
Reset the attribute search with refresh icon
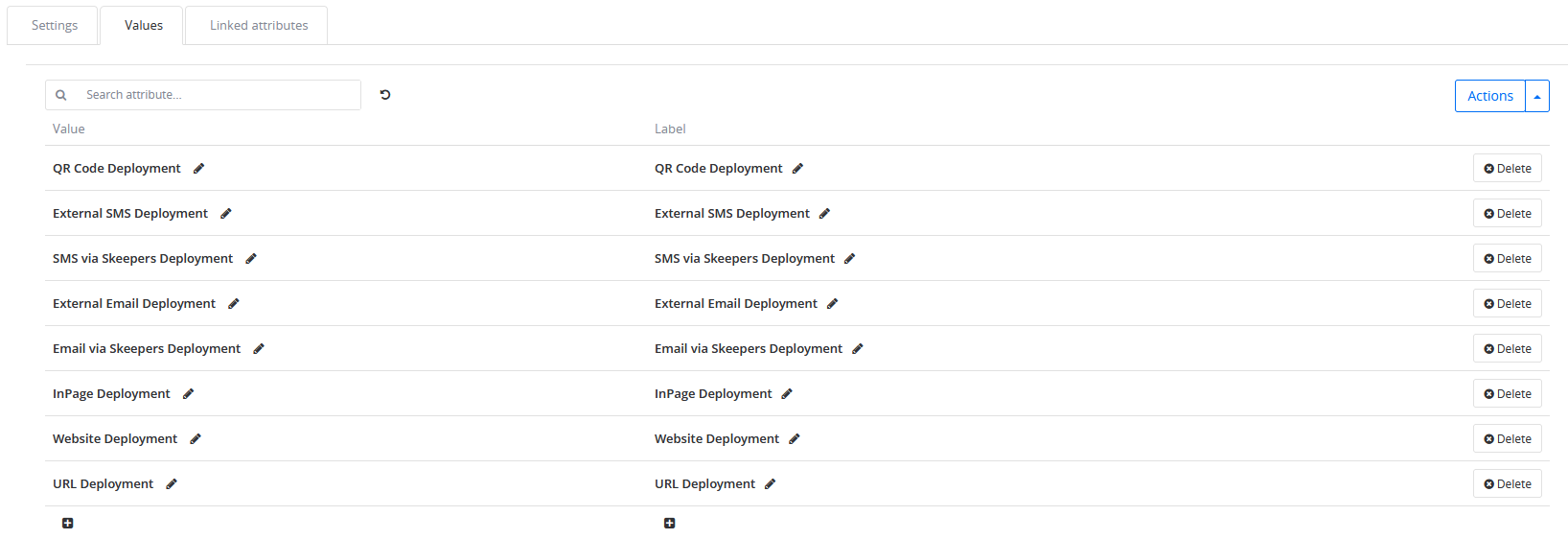[385, 95]
